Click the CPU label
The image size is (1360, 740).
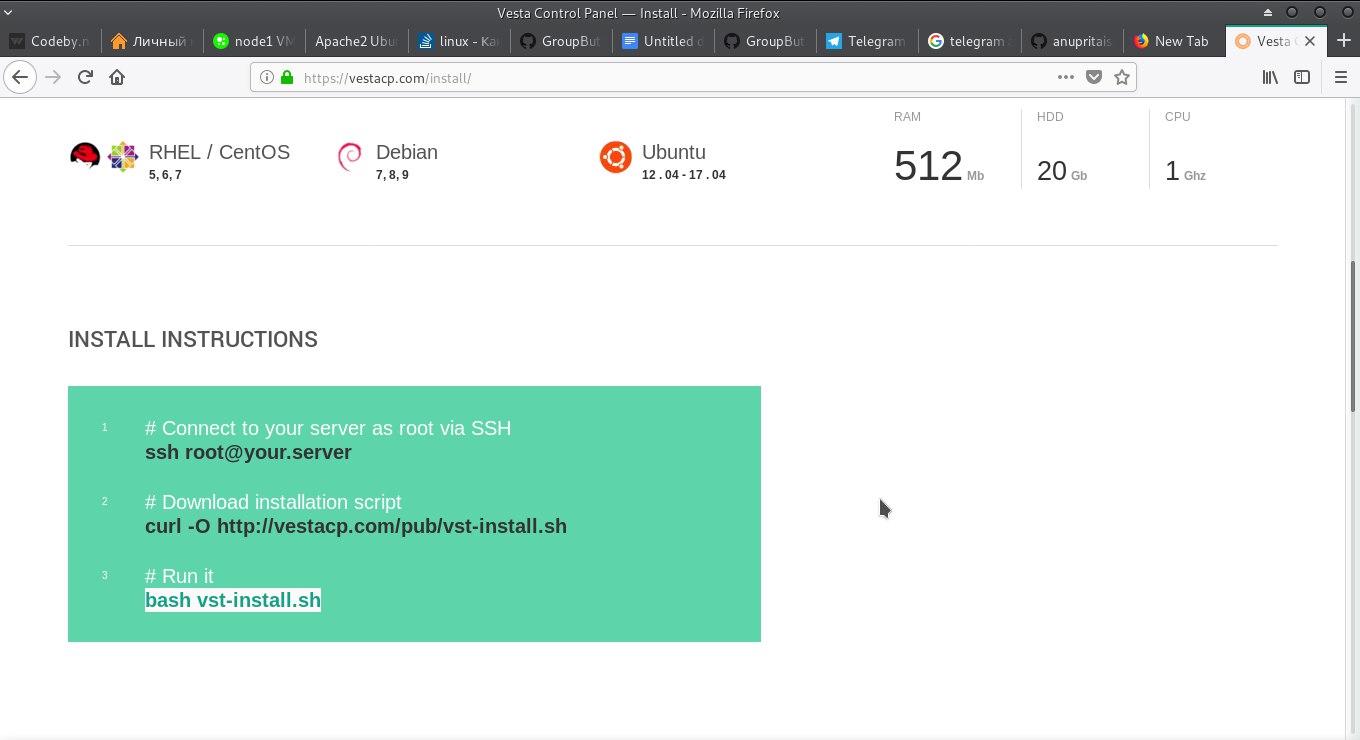point(1178,117)
